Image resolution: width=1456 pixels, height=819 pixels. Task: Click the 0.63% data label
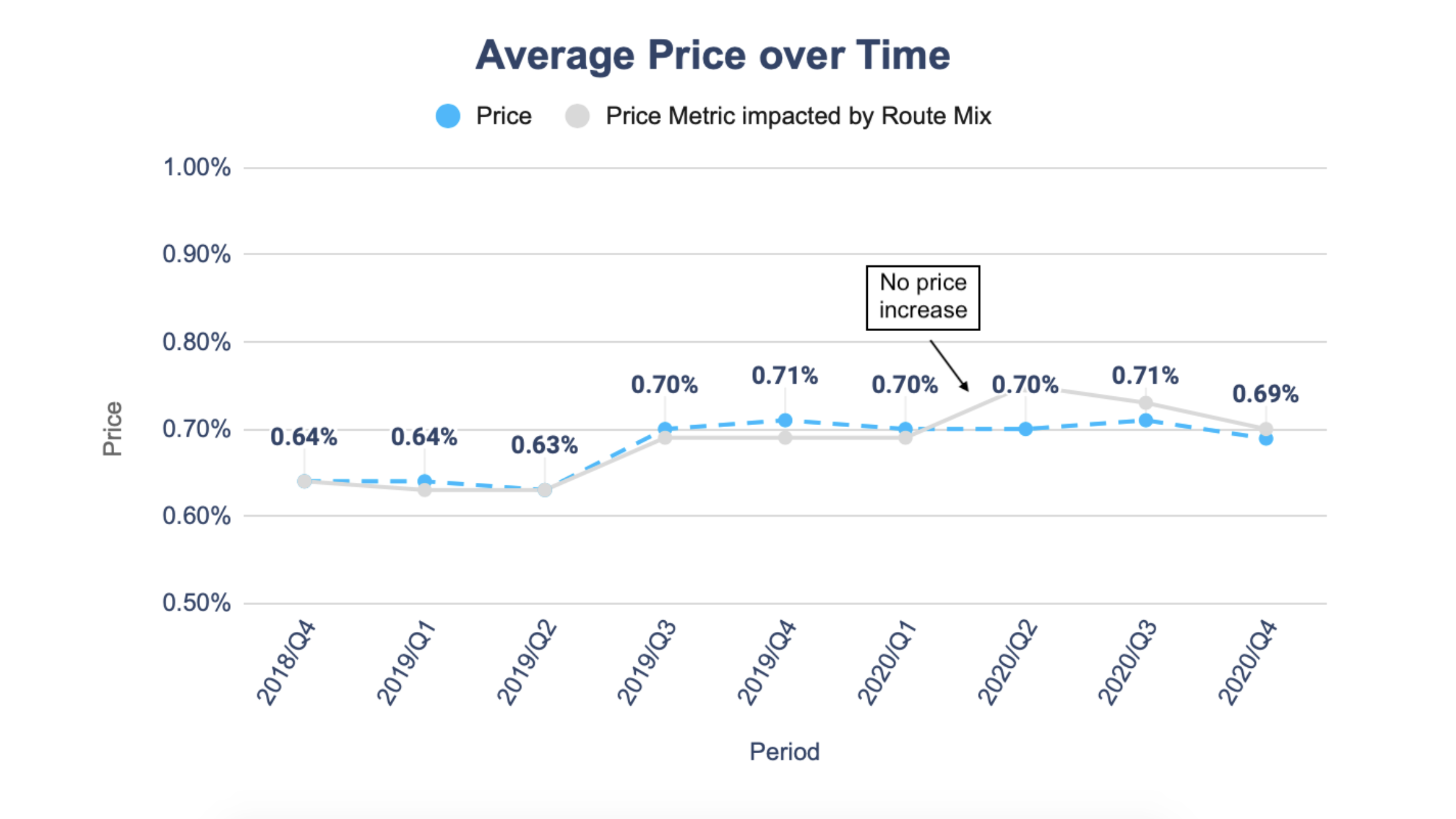pyautogui.click(x=544, y=445)
